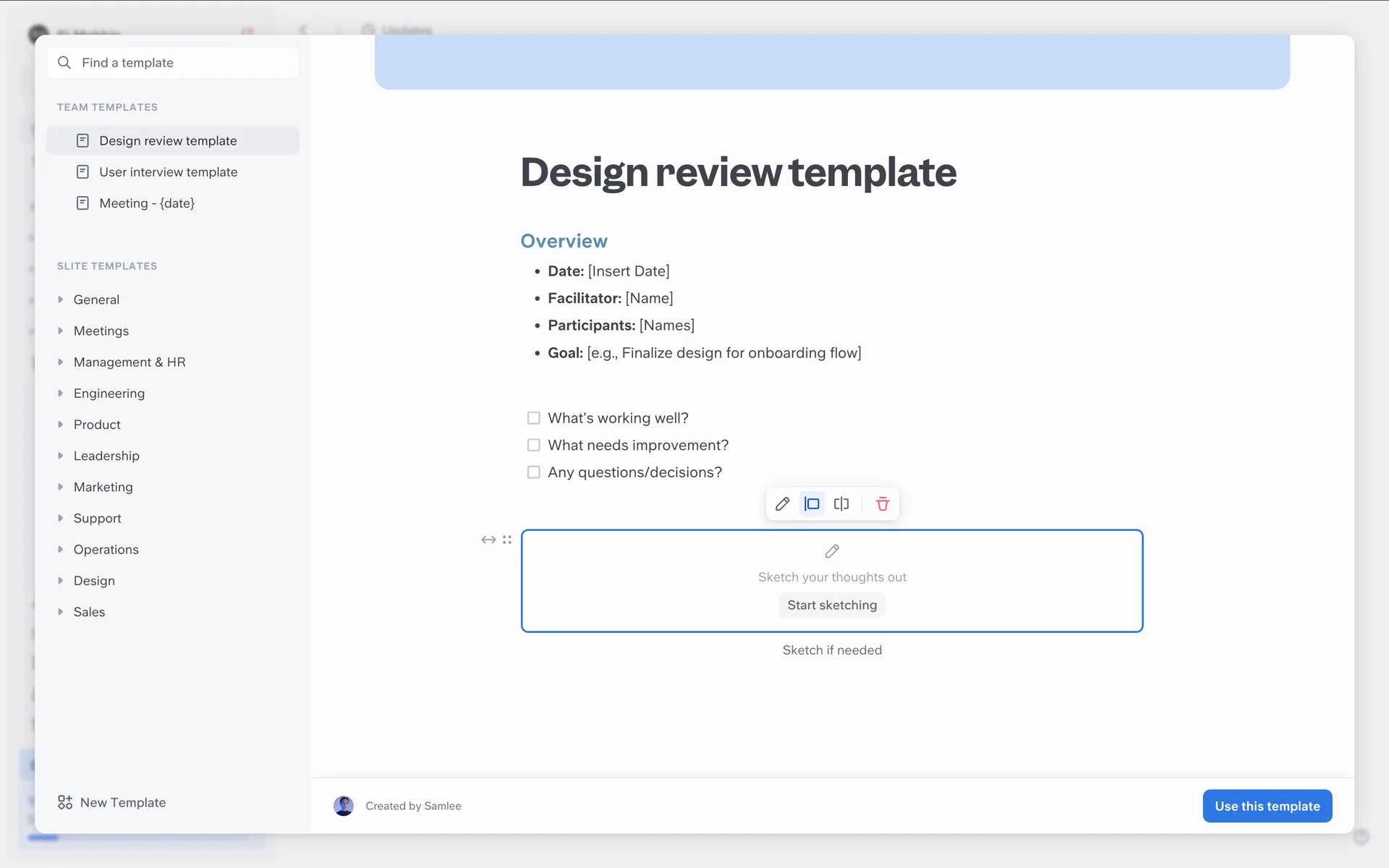Click the Use this template button

click(x=1267, y=806)
